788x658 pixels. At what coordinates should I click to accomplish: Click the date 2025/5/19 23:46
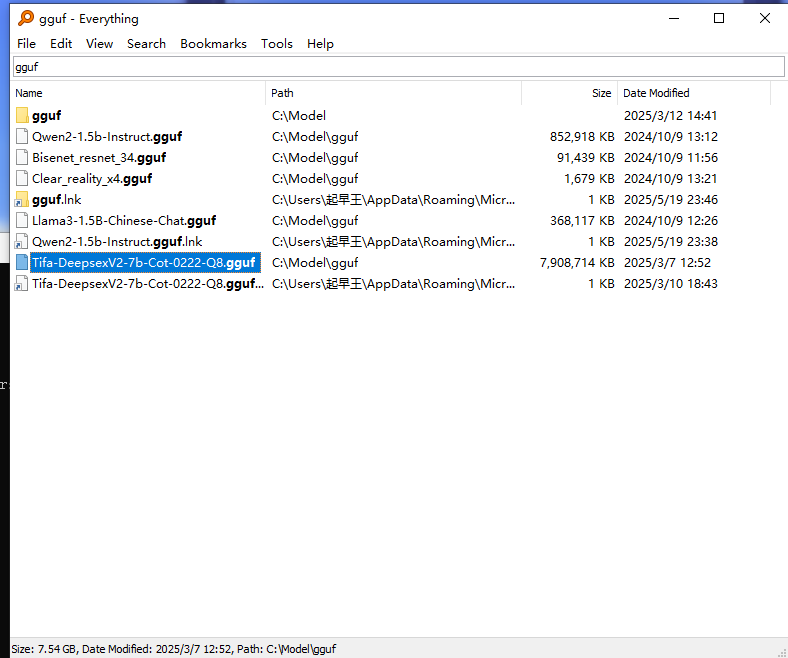point(671,200)
